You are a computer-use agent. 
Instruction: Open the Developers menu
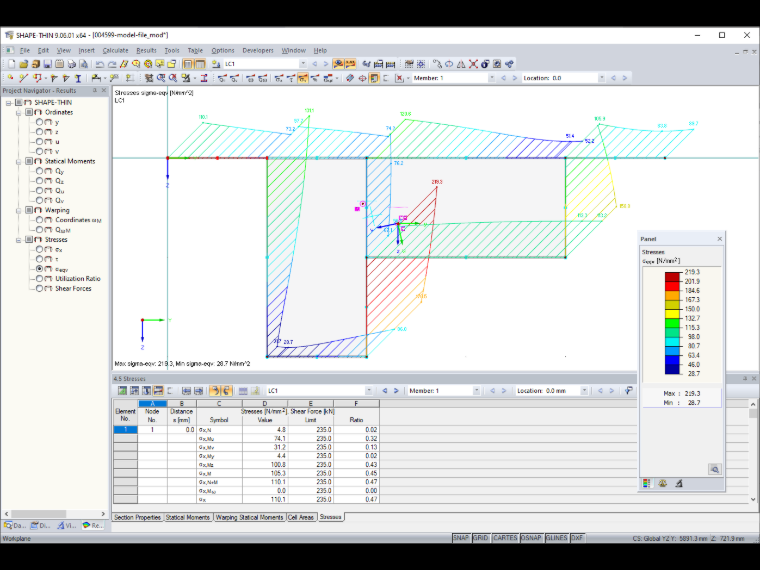pos(258,50)
